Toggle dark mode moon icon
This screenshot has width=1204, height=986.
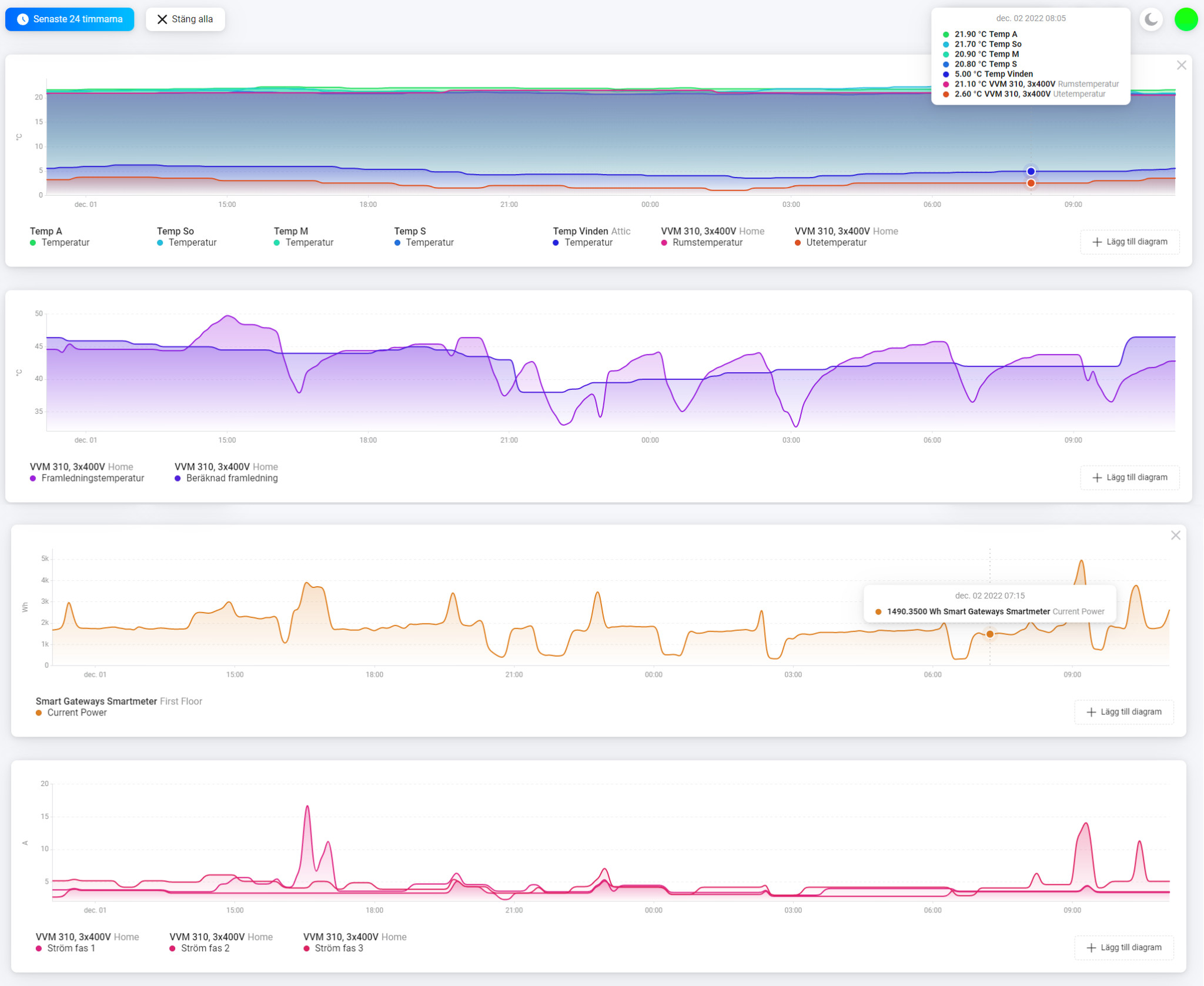[1151, 19]
